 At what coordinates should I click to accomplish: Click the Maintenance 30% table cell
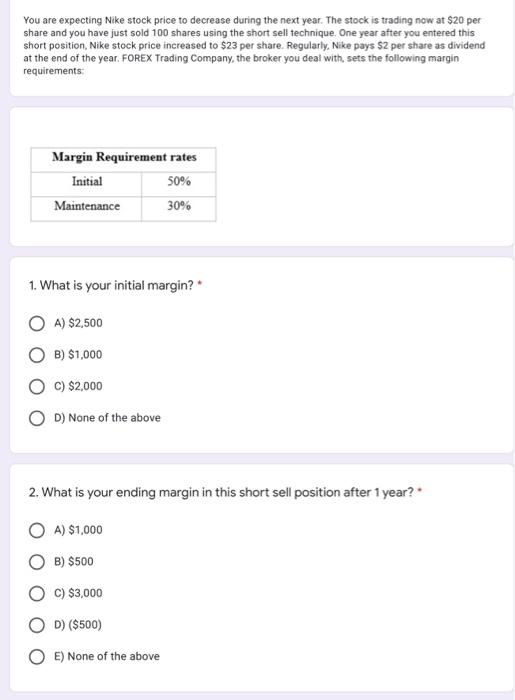tap(179, 208)
